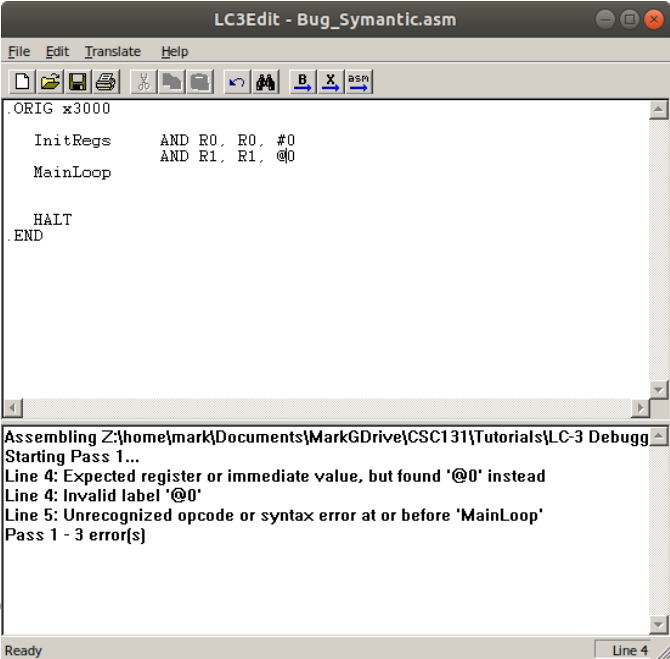The height and width of the screenshot is (659, 670).
Task: Click the output pane scroll down arrow
Action: (x=658, y=625)
